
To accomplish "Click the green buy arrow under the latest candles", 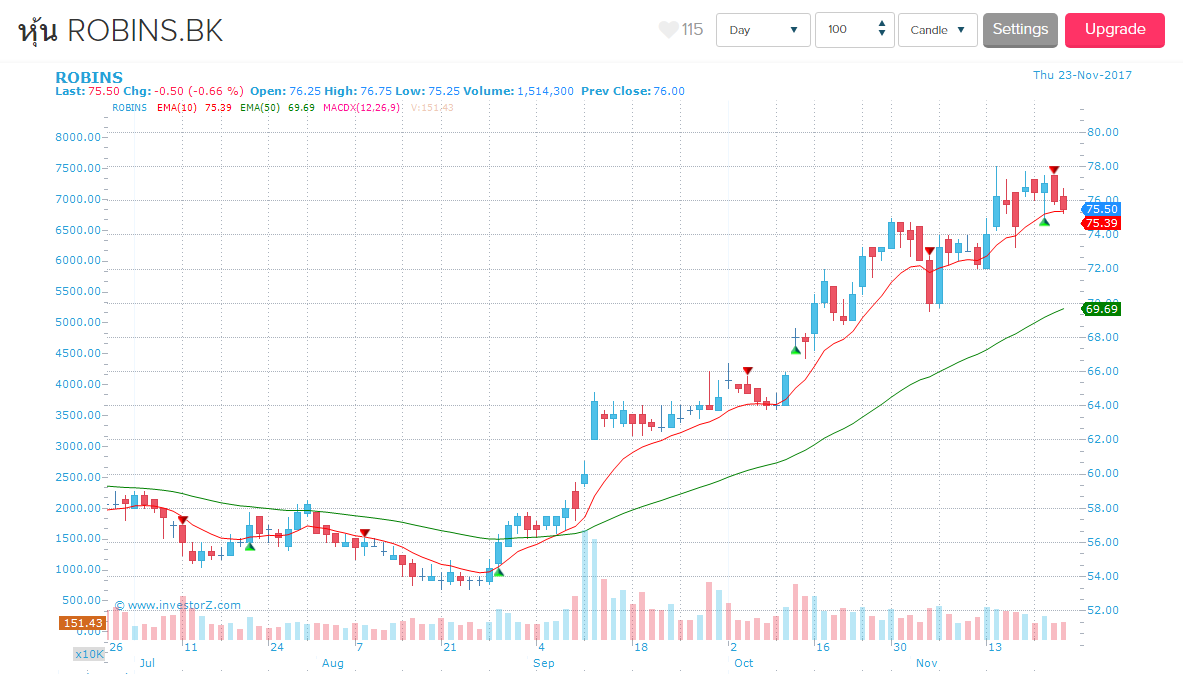I will tap(1044, 221).
